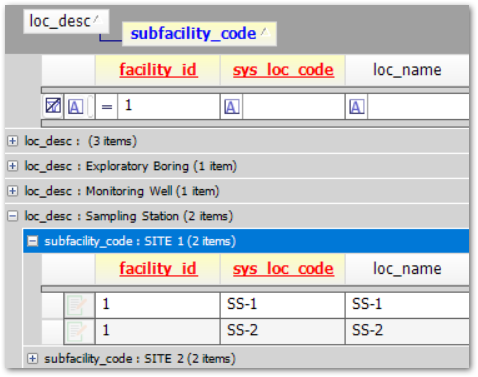This screenshot has width=478, height=377.
Task: Select the SS-2 sys_loc_code cell
Action: [x=283, y=331]
